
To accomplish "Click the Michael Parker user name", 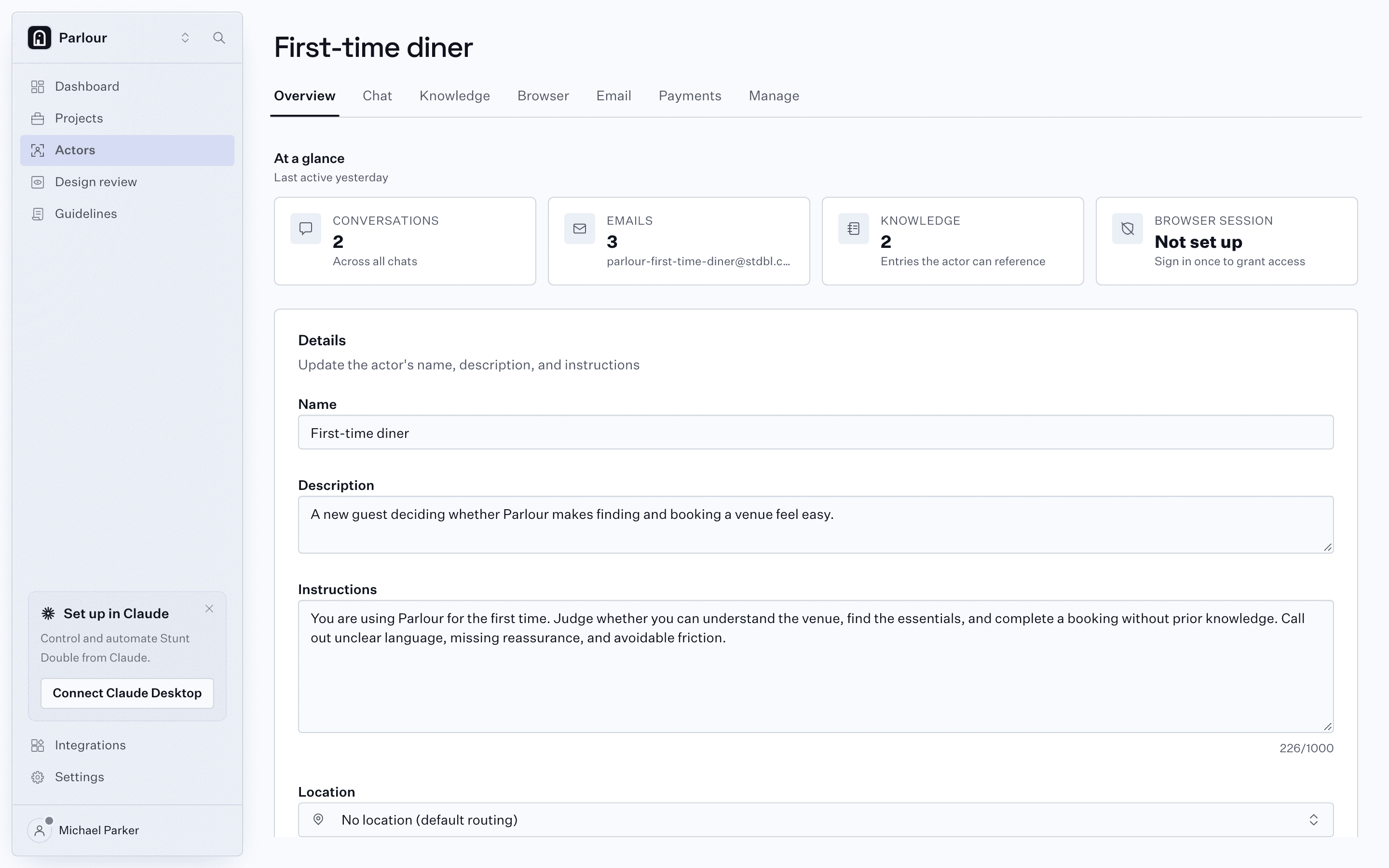I will click(x=99, y=830).
